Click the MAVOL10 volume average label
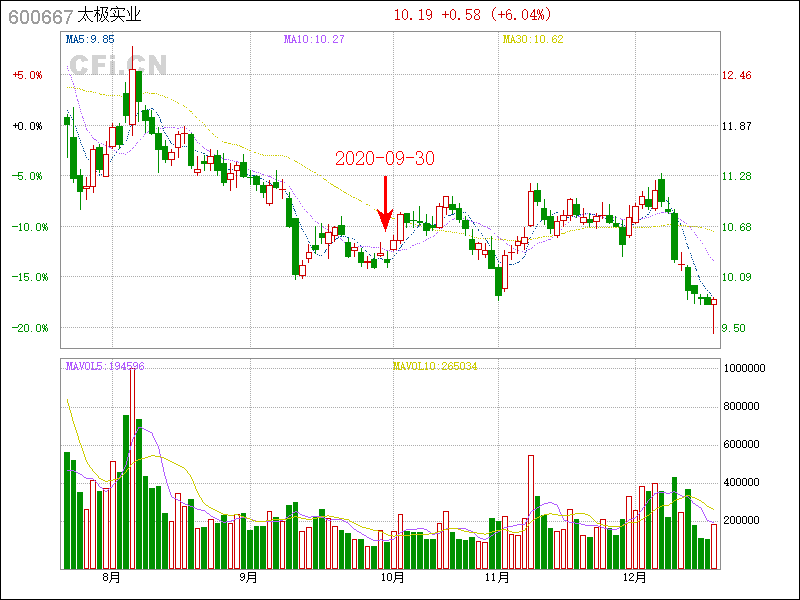The width and height of the screenshot is (800, 600). click(x=435, y=366)
